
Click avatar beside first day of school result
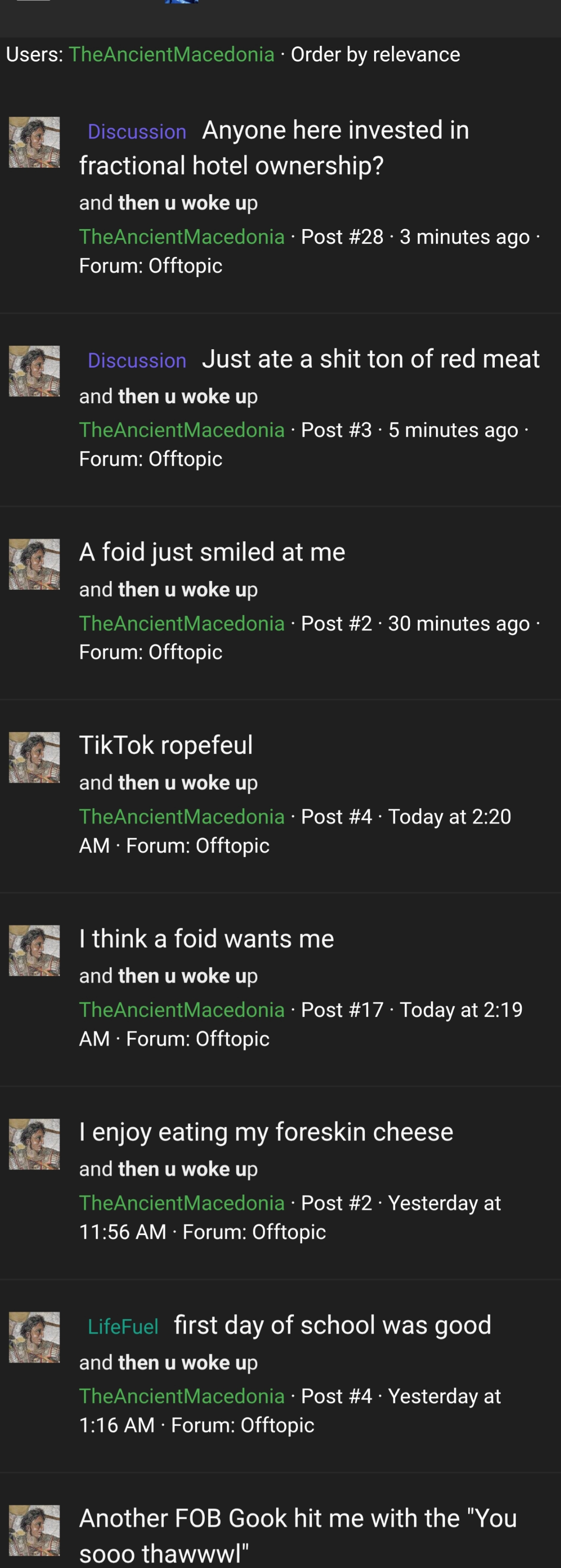(34, 1337)
